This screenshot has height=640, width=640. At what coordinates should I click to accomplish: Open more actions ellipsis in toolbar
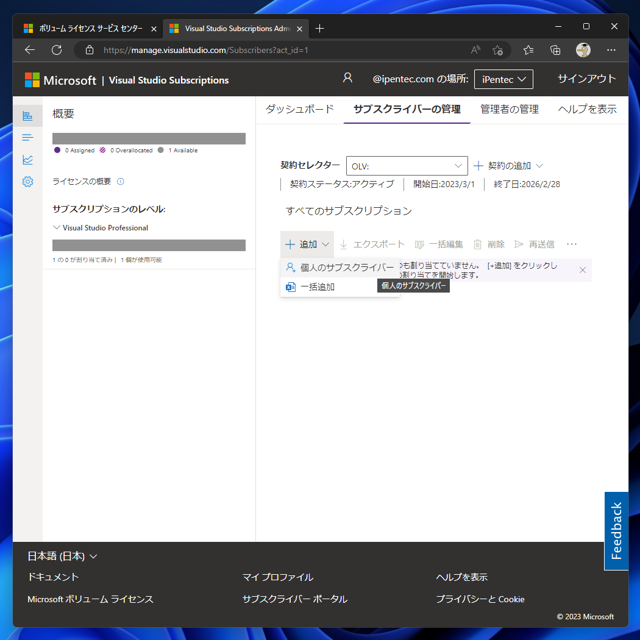pos(571,244)
